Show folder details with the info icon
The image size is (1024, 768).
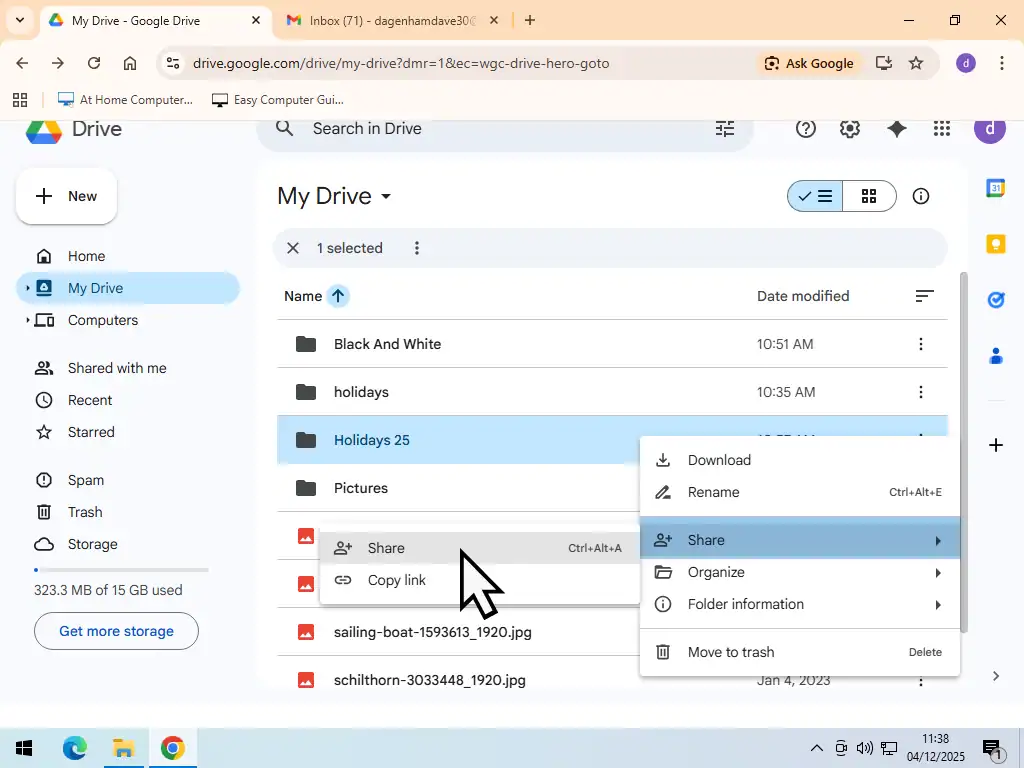pos(920,196)
